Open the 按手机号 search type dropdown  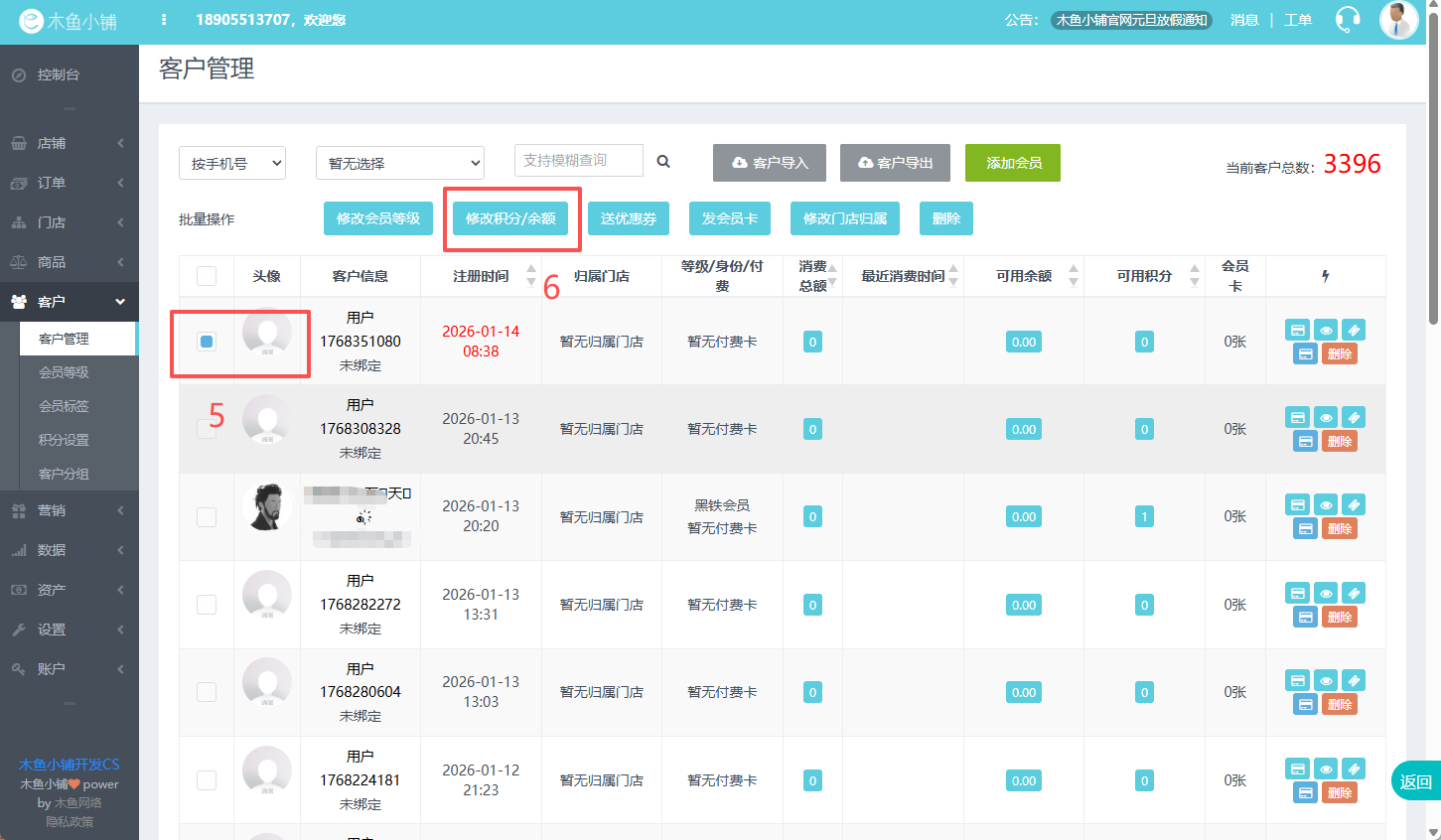pyautogui.click(x=232, y=163)
